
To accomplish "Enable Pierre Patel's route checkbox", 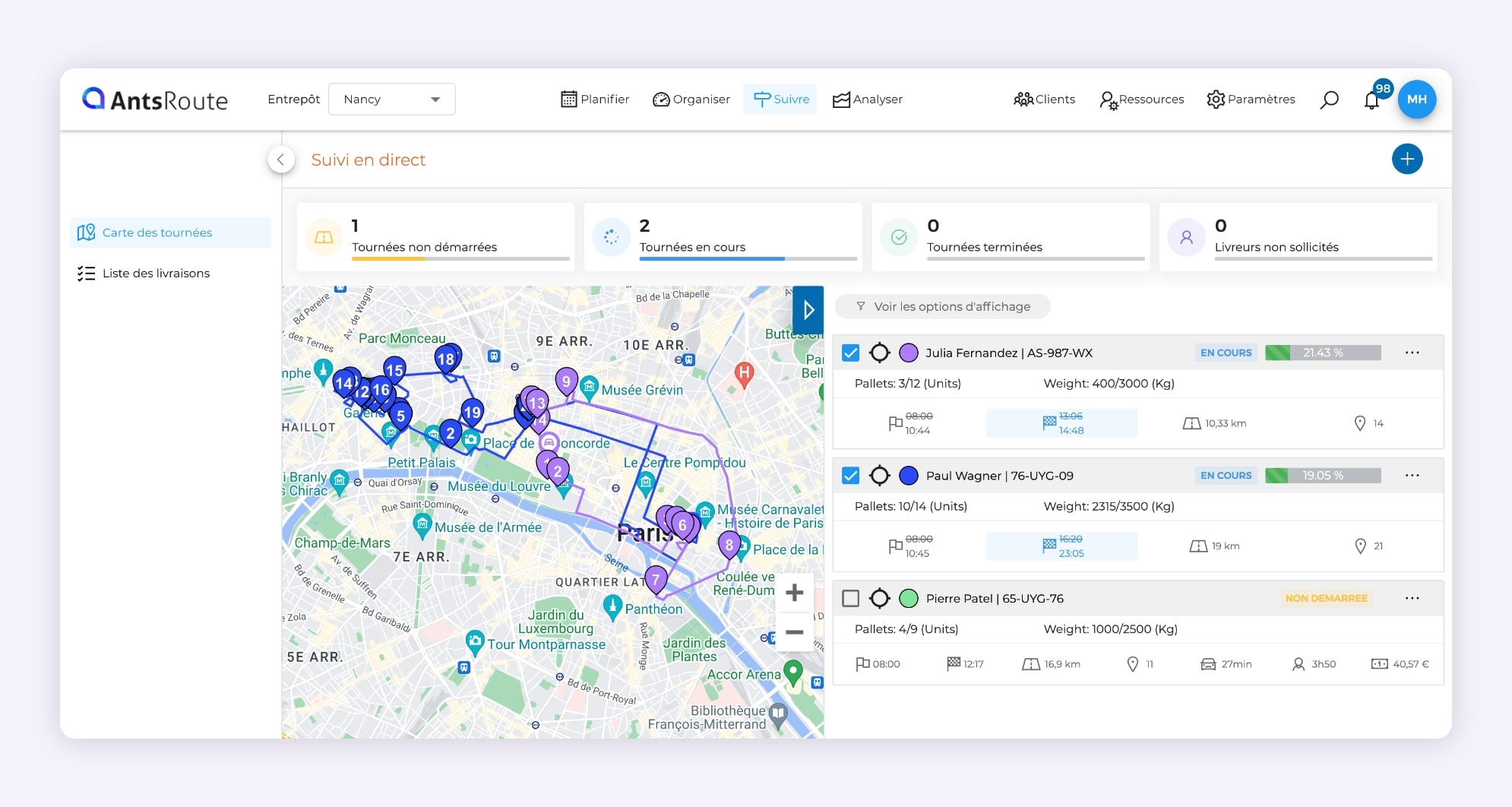I will click(851, 599).
